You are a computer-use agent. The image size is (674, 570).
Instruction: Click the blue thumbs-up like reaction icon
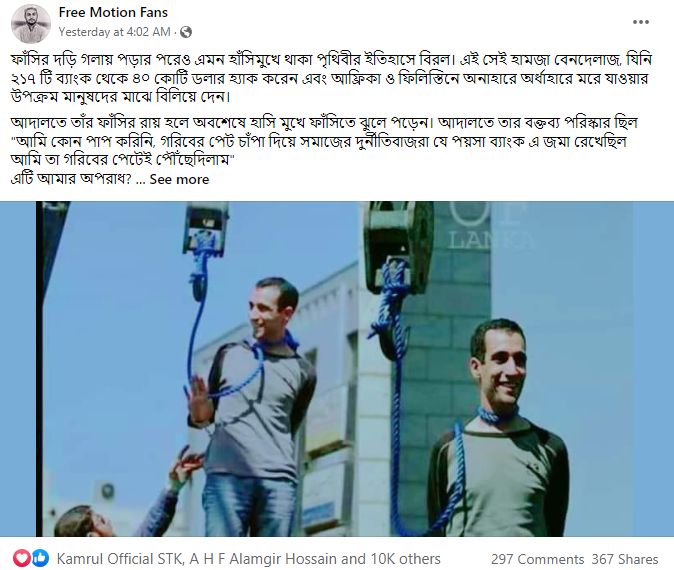(x=40, y=558)
